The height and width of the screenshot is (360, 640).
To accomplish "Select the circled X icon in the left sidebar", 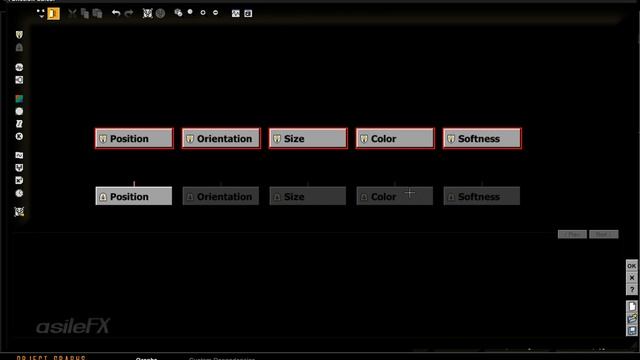I will (x=19, y=136).
